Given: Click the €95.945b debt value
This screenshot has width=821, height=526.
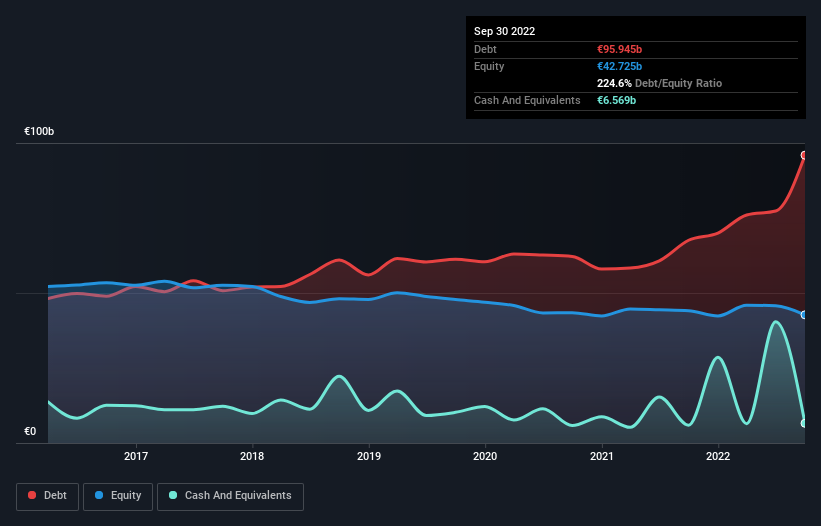Looking at the screenshot, I should [x=619, y=49].
